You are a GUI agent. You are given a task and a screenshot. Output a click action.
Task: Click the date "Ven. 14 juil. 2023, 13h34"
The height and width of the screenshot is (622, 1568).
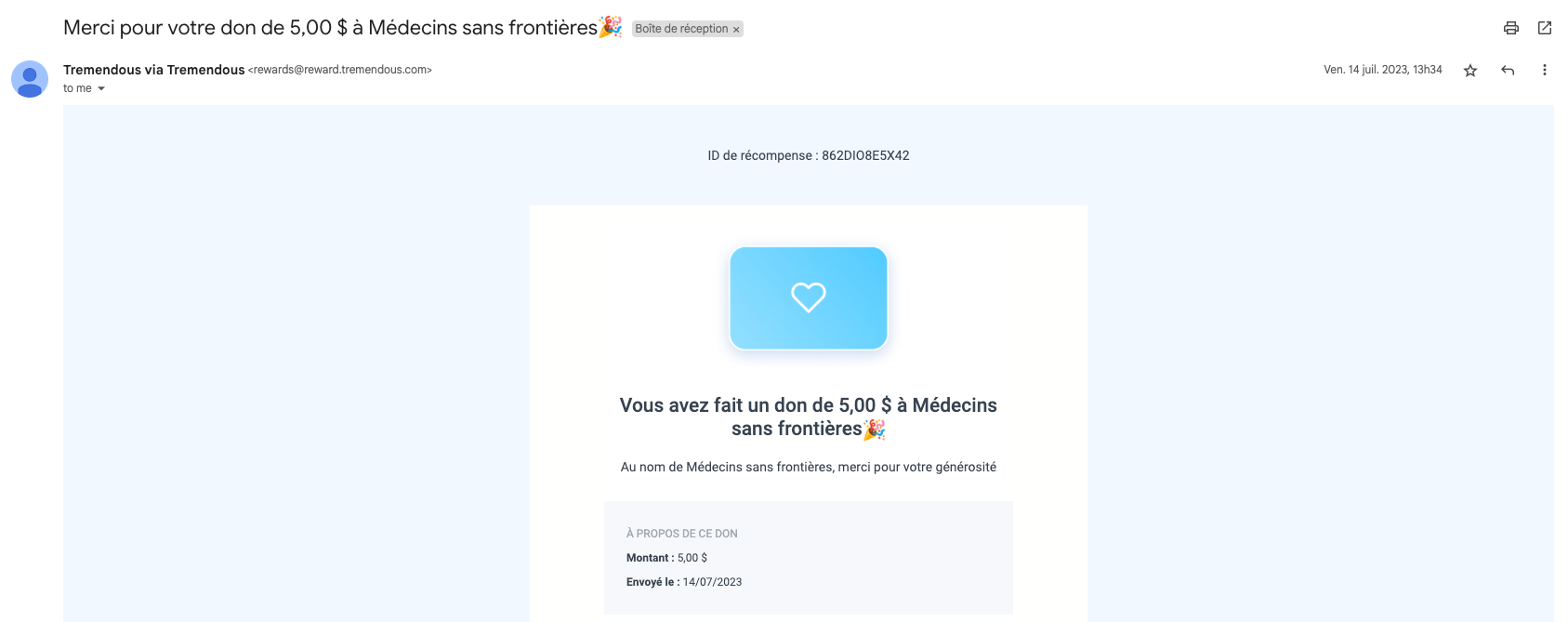click(x=1382, y=70)
